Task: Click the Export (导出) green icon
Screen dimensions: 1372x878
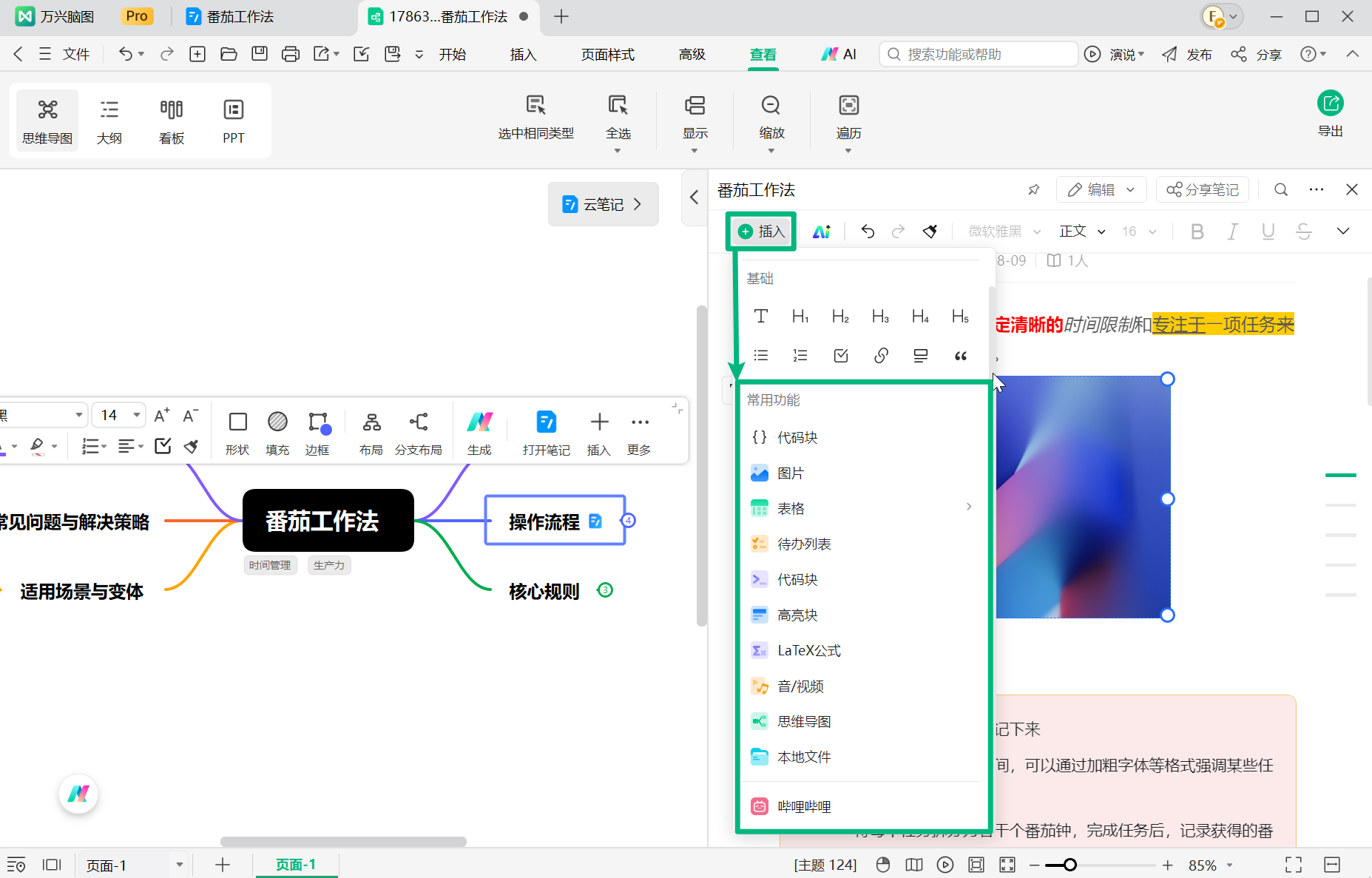Action: tap(1331, 104)
